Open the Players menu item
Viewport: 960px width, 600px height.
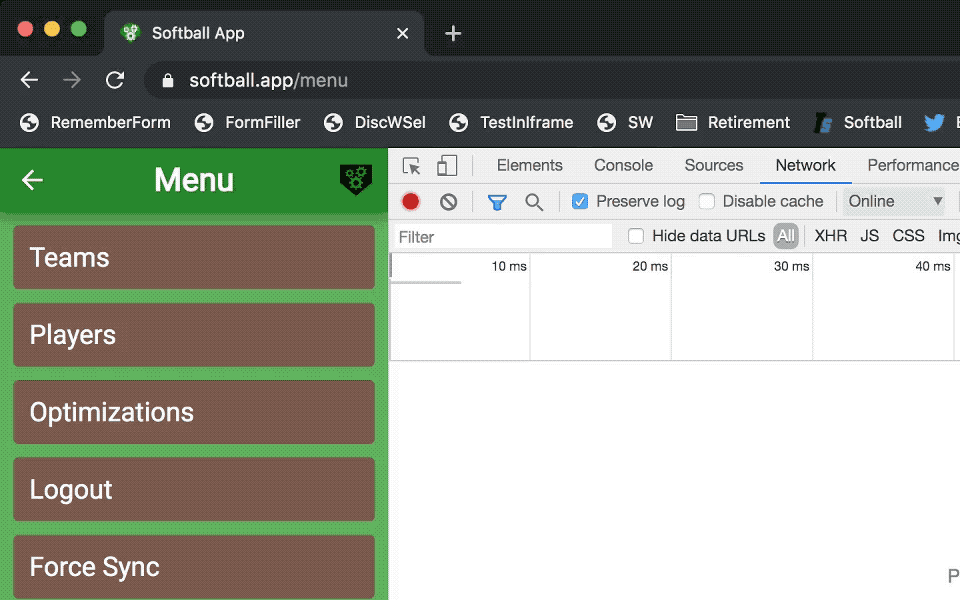click(194, 335)
